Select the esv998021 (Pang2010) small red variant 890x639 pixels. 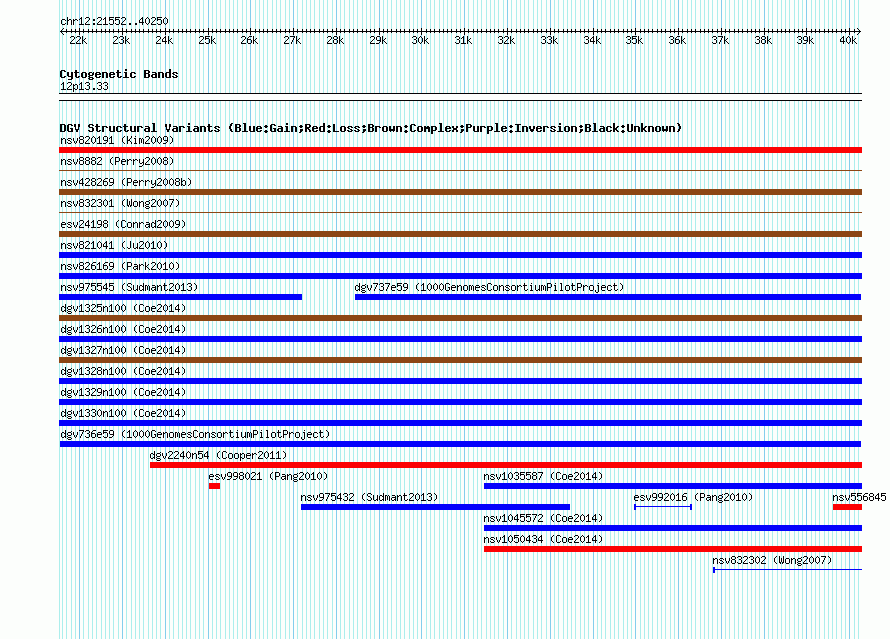(x=214, y=486)
